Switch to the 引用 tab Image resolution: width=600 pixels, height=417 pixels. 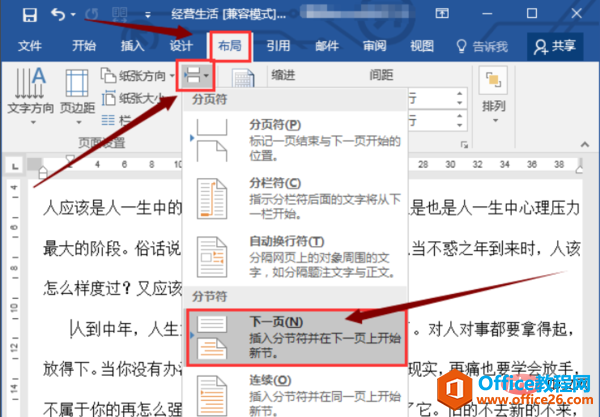tap(278, 46)
